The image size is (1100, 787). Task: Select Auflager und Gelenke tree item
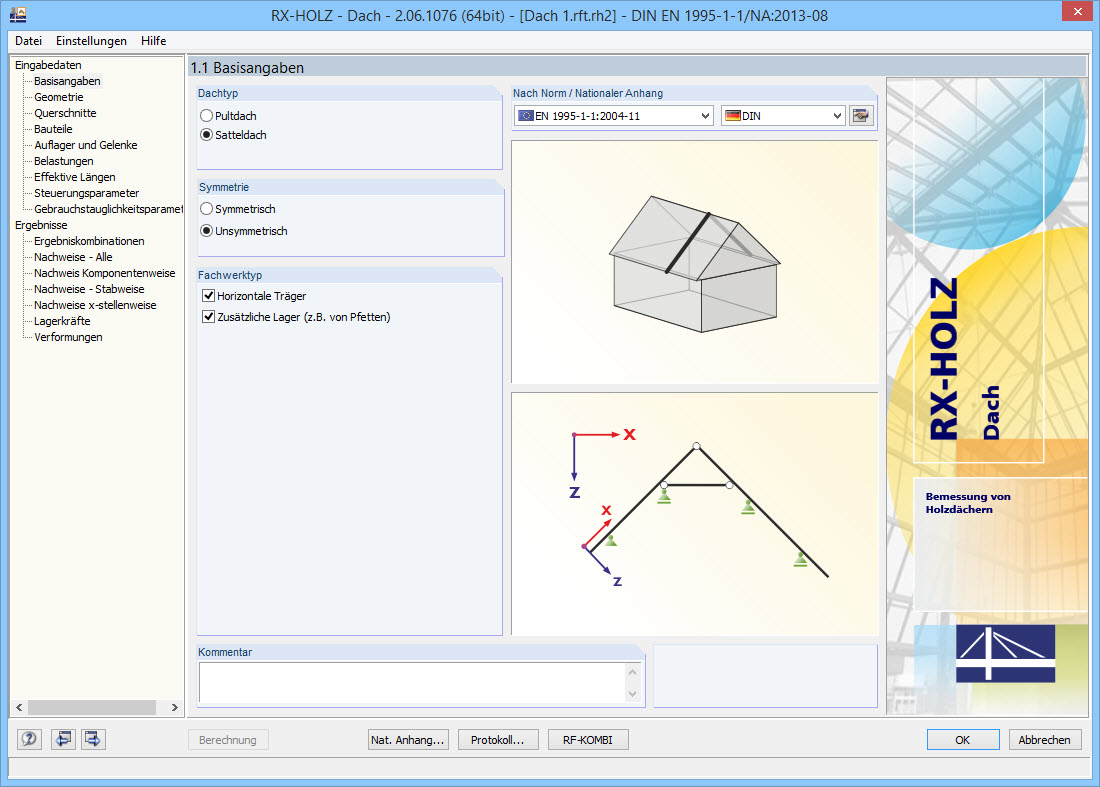click(86, 145)
